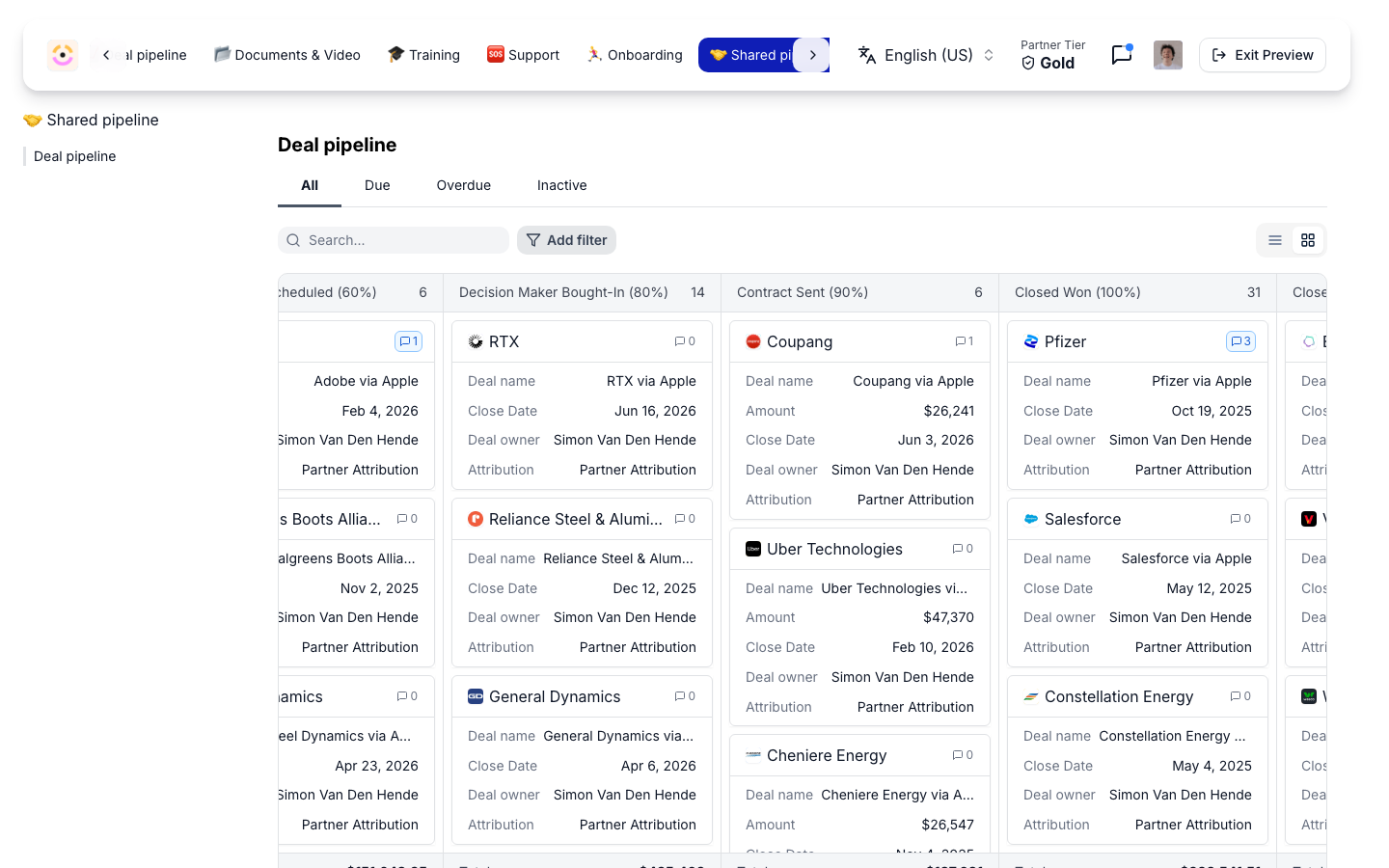Open Cheniere Energy comment count icon

tap(963, 755)
